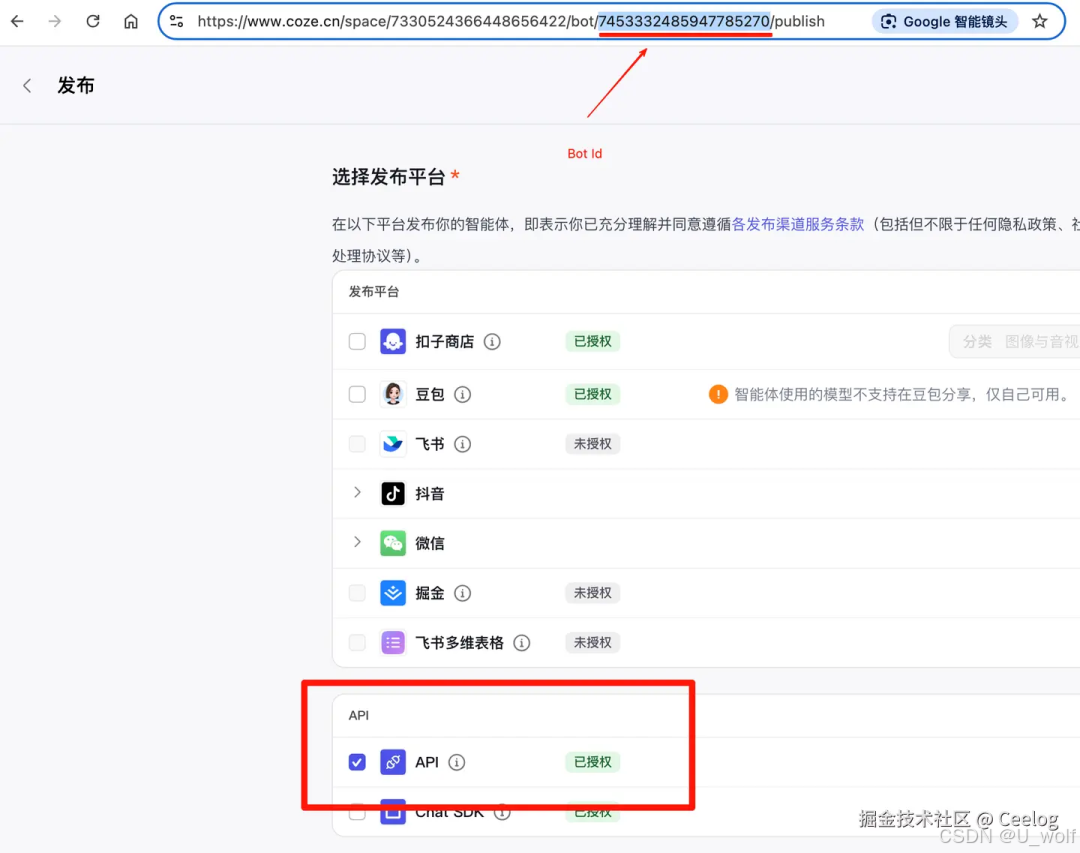Show info for 飞书多维表格
This screenshot has height=853, width=1080.
[x=521, y=642]
